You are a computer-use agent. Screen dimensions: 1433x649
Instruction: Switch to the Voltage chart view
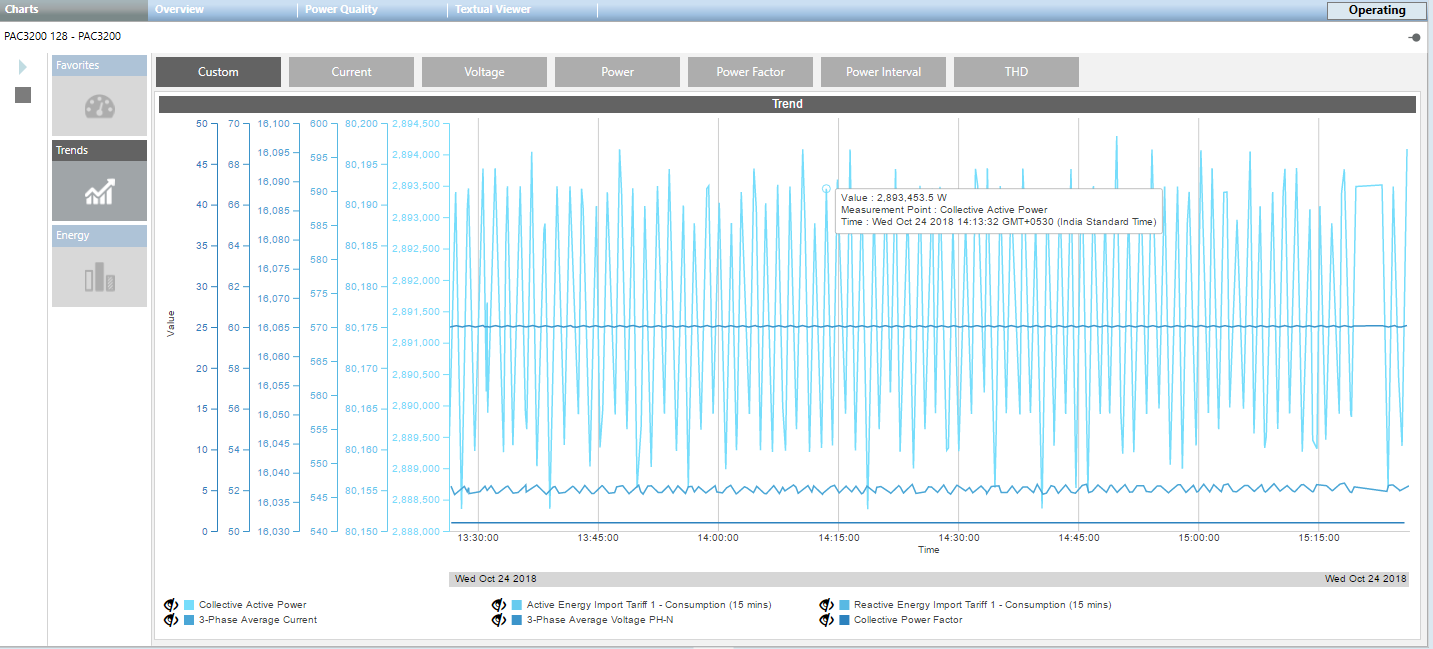pos(484,72)
